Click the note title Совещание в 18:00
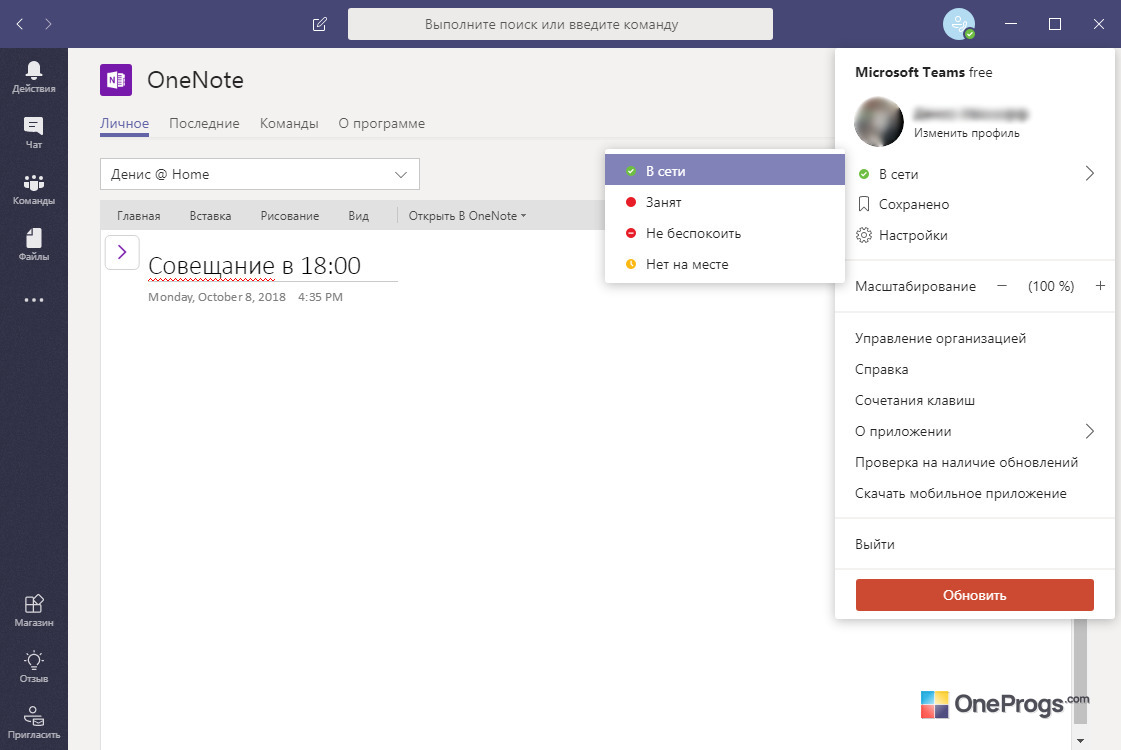This screenshot has width=1121, height=750. tap(255, 265)
